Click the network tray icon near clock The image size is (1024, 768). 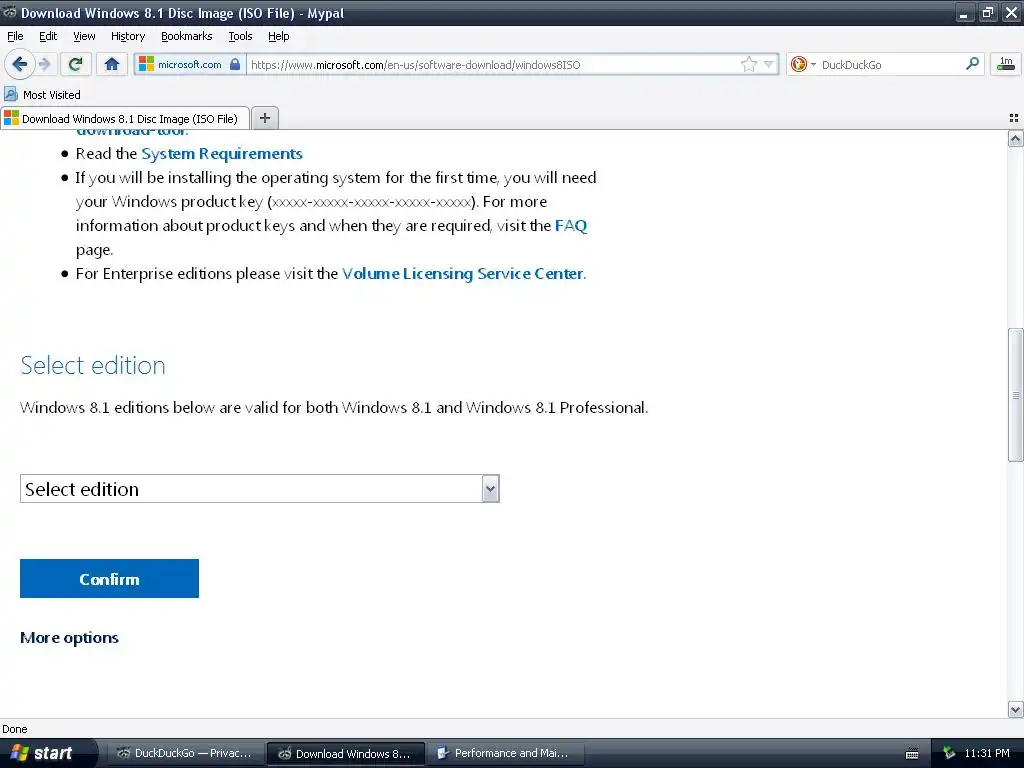coord(949,754)
